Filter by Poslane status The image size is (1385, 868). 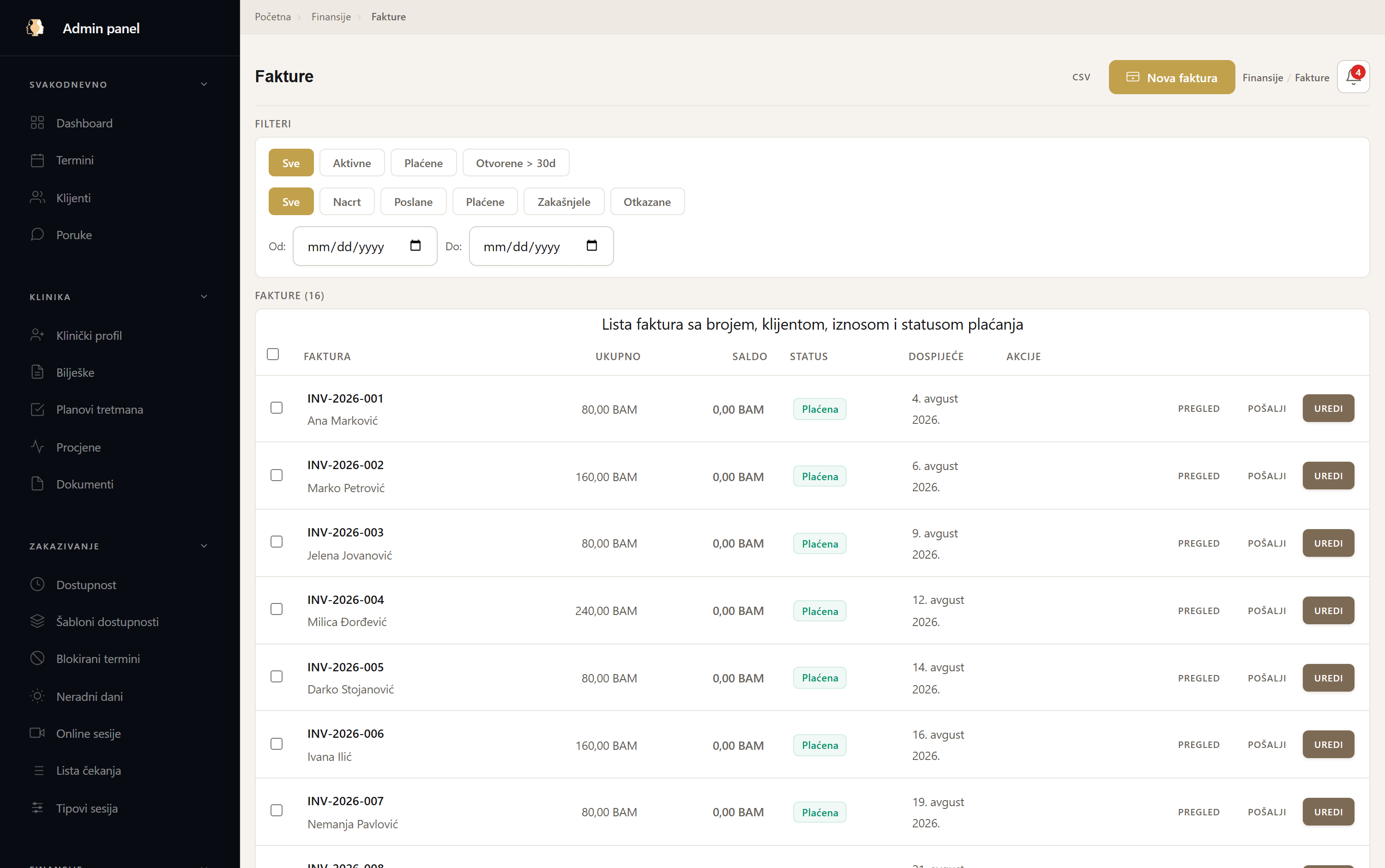point(413,201)
